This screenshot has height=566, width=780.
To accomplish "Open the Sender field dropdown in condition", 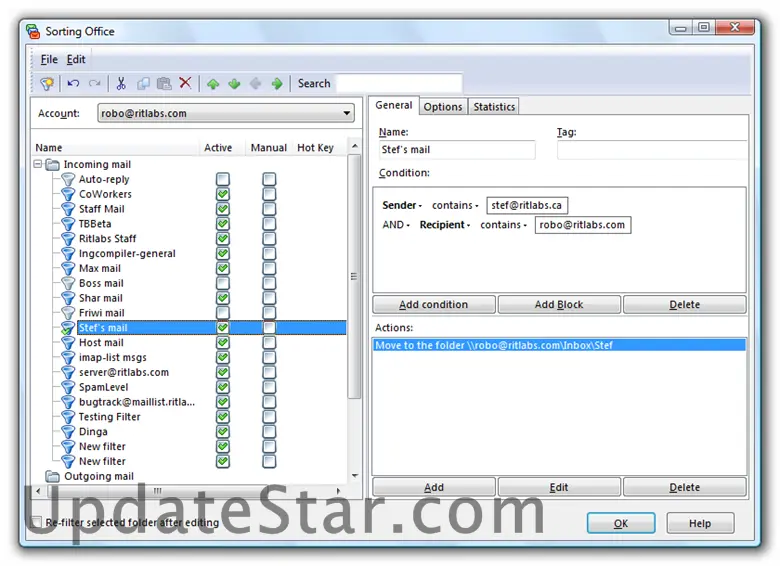I will coord(402,205).
